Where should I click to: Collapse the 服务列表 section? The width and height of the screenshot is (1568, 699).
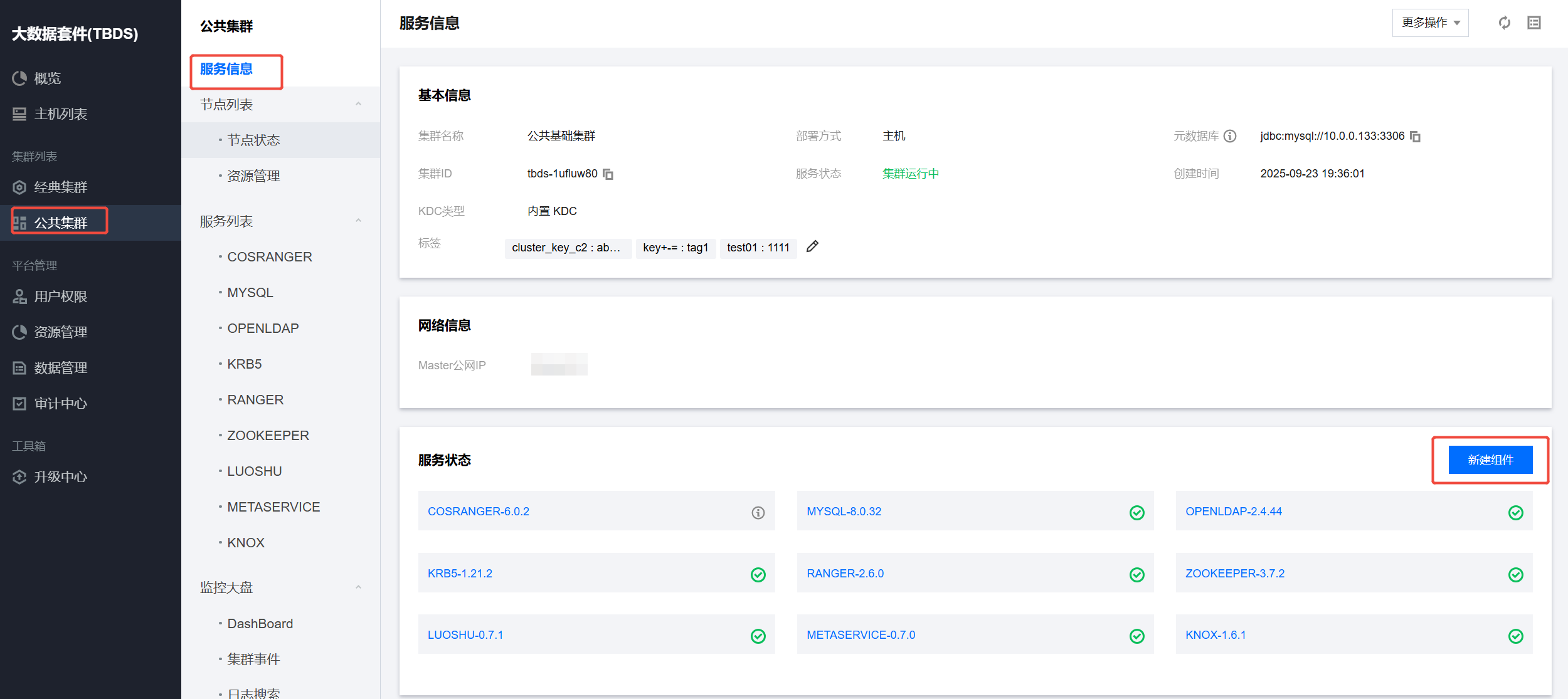[358, 221]
